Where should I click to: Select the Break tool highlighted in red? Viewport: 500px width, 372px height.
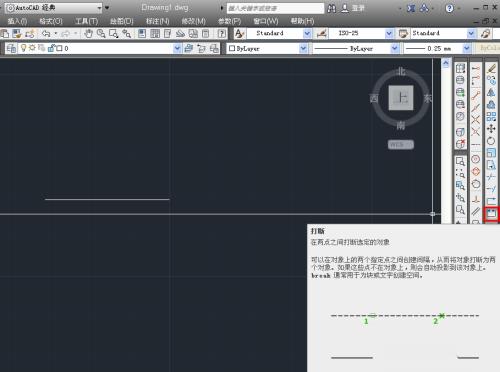point(491,214)
